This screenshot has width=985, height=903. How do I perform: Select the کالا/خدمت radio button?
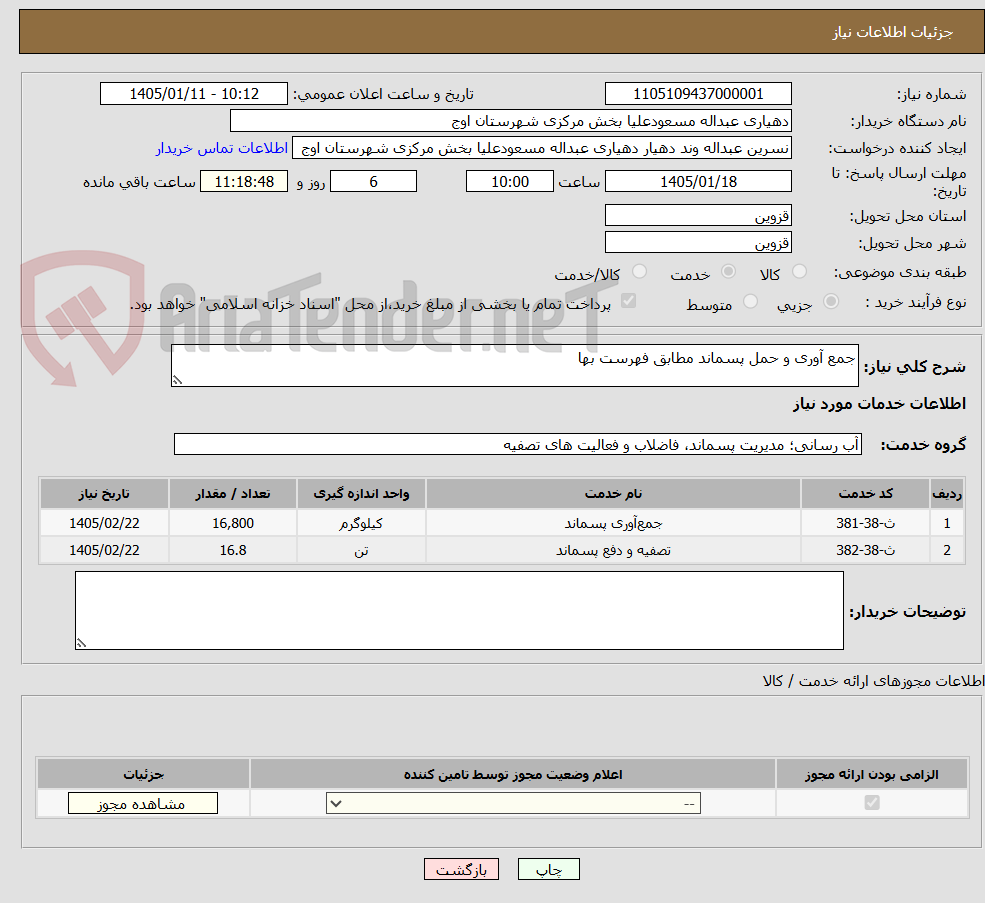click(x=639, y=271)
